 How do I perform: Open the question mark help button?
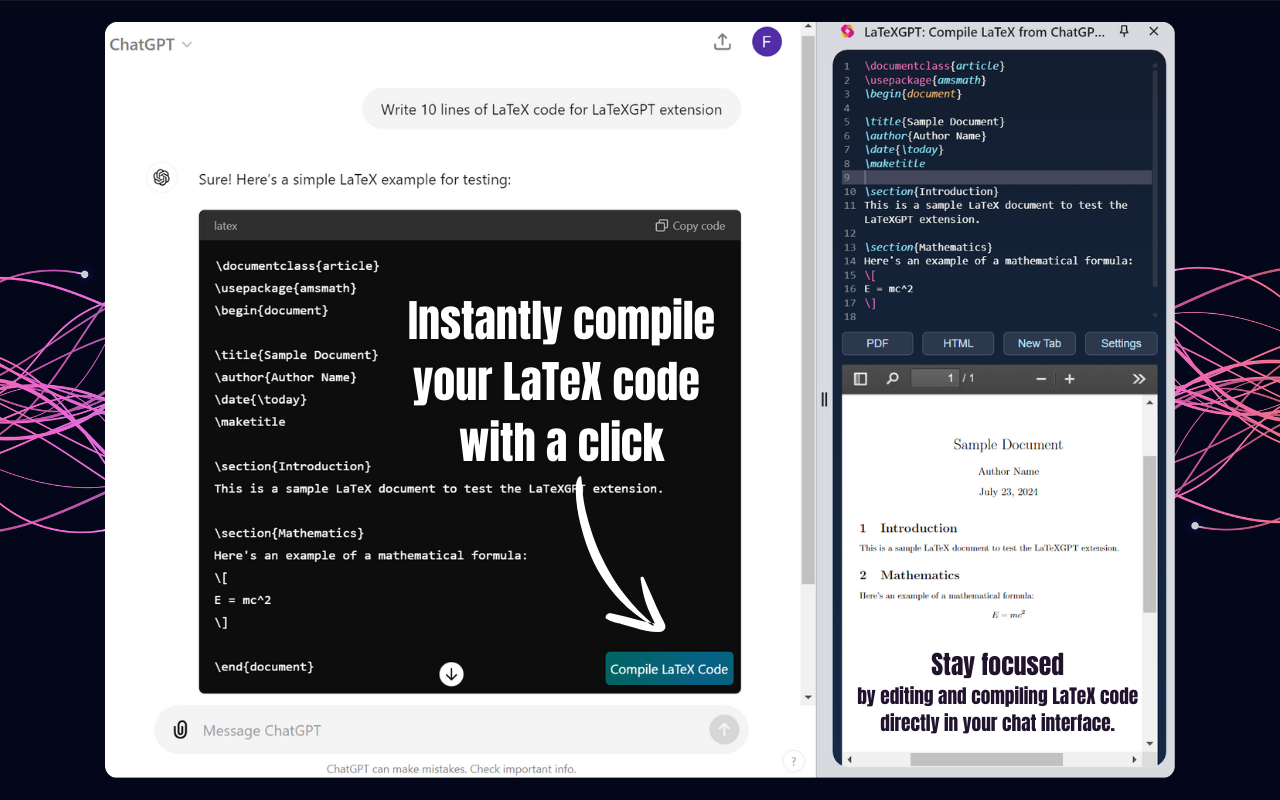(793, 762)
